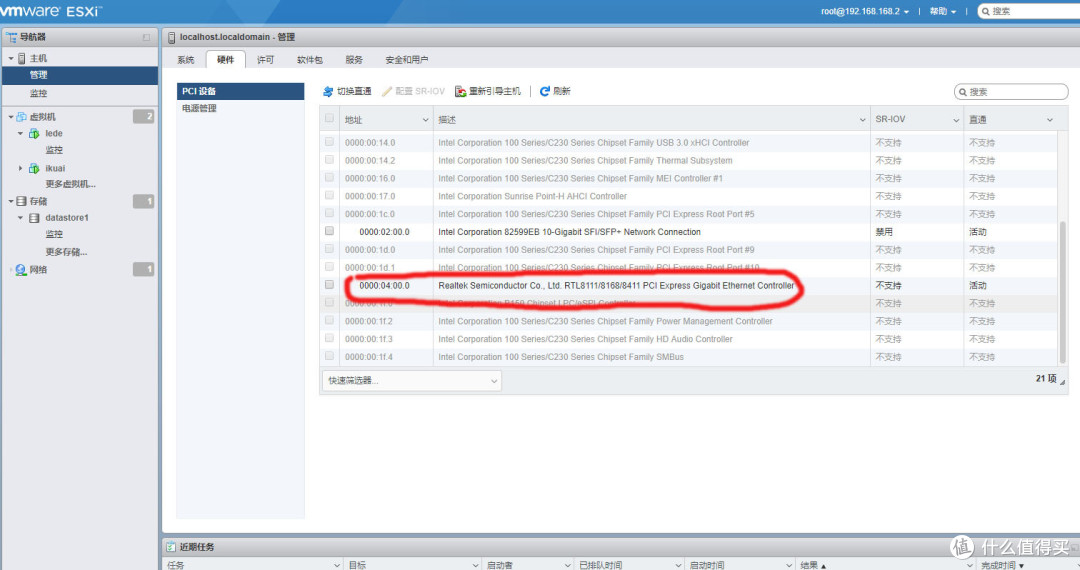Click the networking count badge
Viewport: 1080px width, 570px height.
pyautogui.click(x=143, y=269)
